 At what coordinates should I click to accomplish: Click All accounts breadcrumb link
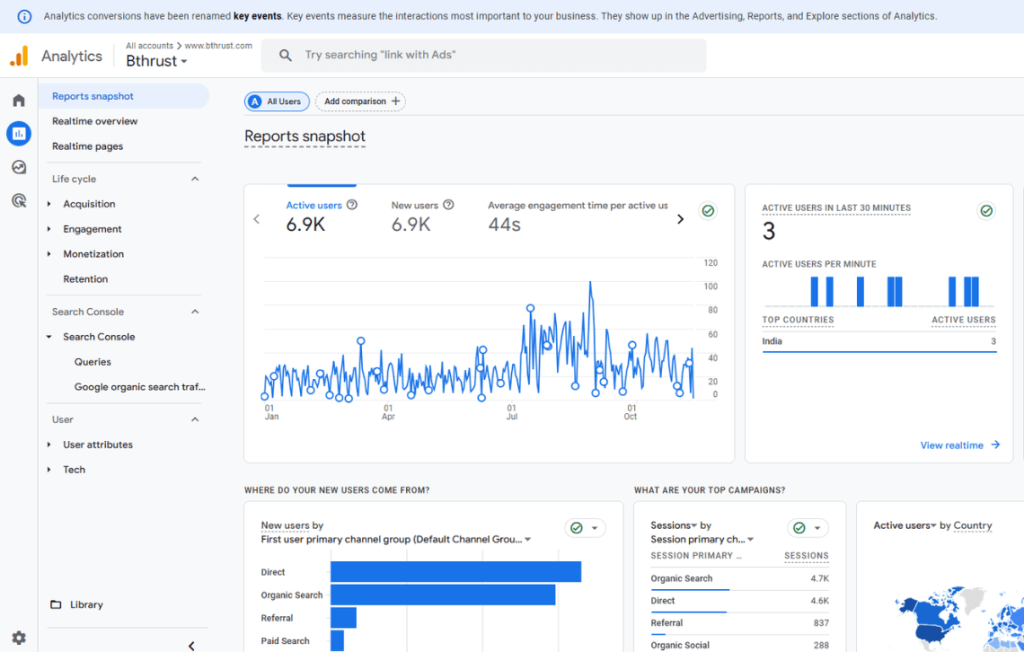point(150,46)
